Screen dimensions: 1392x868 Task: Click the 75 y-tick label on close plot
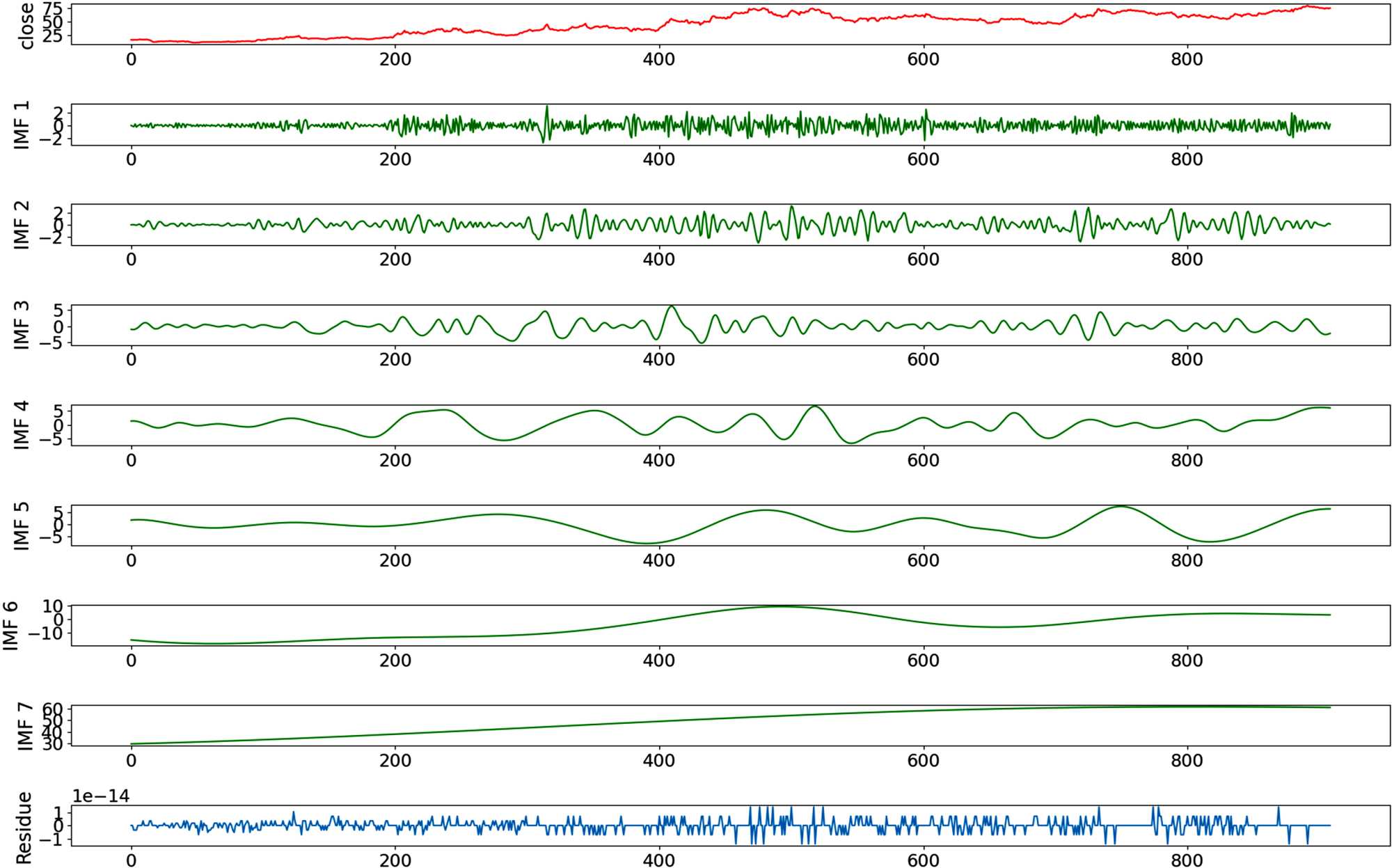(53, 9)
